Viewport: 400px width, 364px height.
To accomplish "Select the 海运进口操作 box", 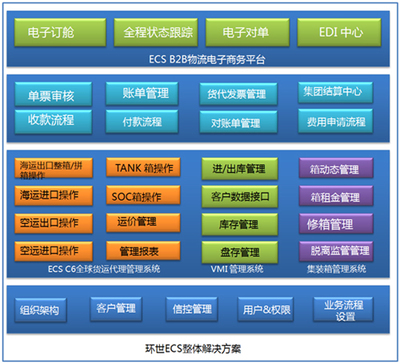I will click(x=54, y=196).
